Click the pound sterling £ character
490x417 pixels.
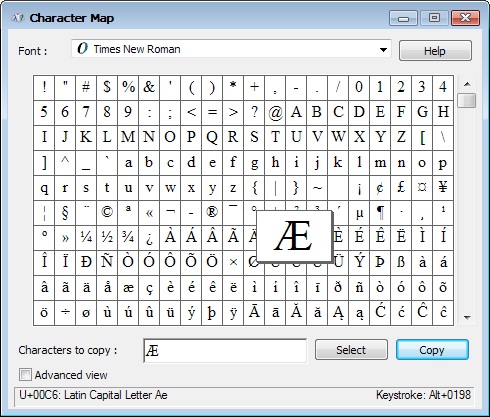pyautogui.click(x=401, y=188)
